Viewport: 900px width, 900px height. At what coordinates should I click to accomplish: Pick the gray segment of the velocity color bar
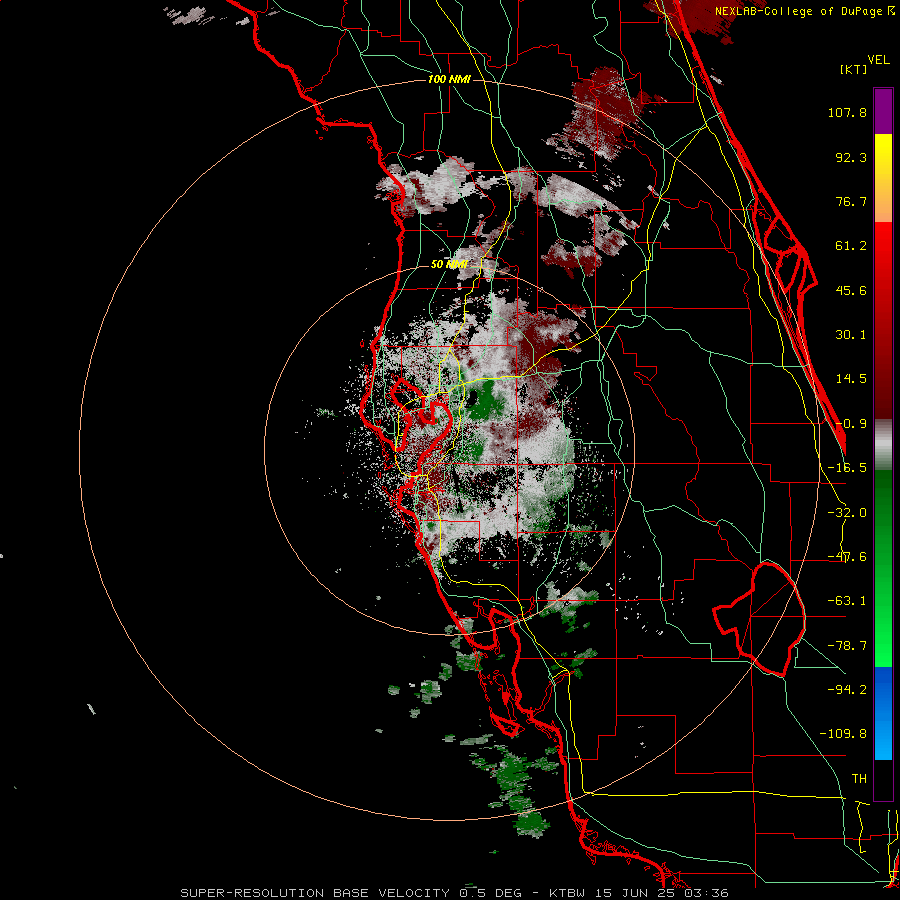pyautogui.click(x=883, y=445)
